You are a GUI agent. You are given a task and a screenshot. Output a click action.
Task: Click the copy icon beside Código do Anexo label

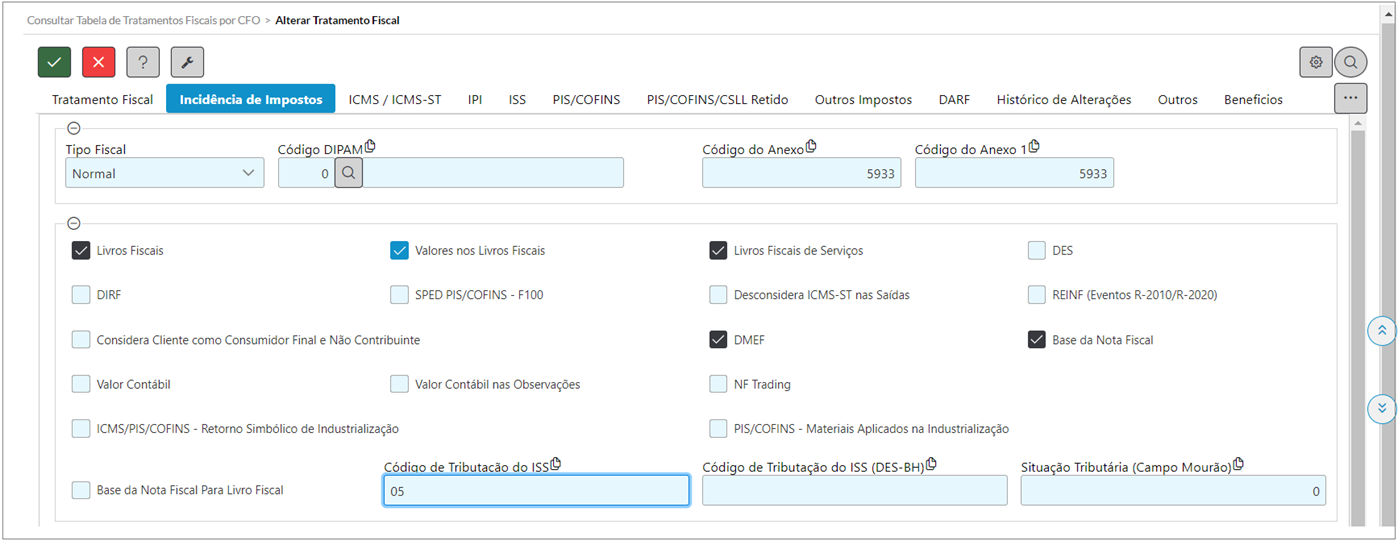[811, 146]
